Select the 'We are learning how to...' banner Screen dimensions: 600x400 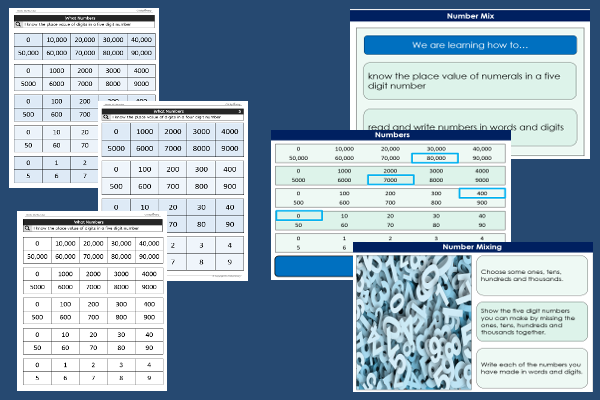coord(470,45)
